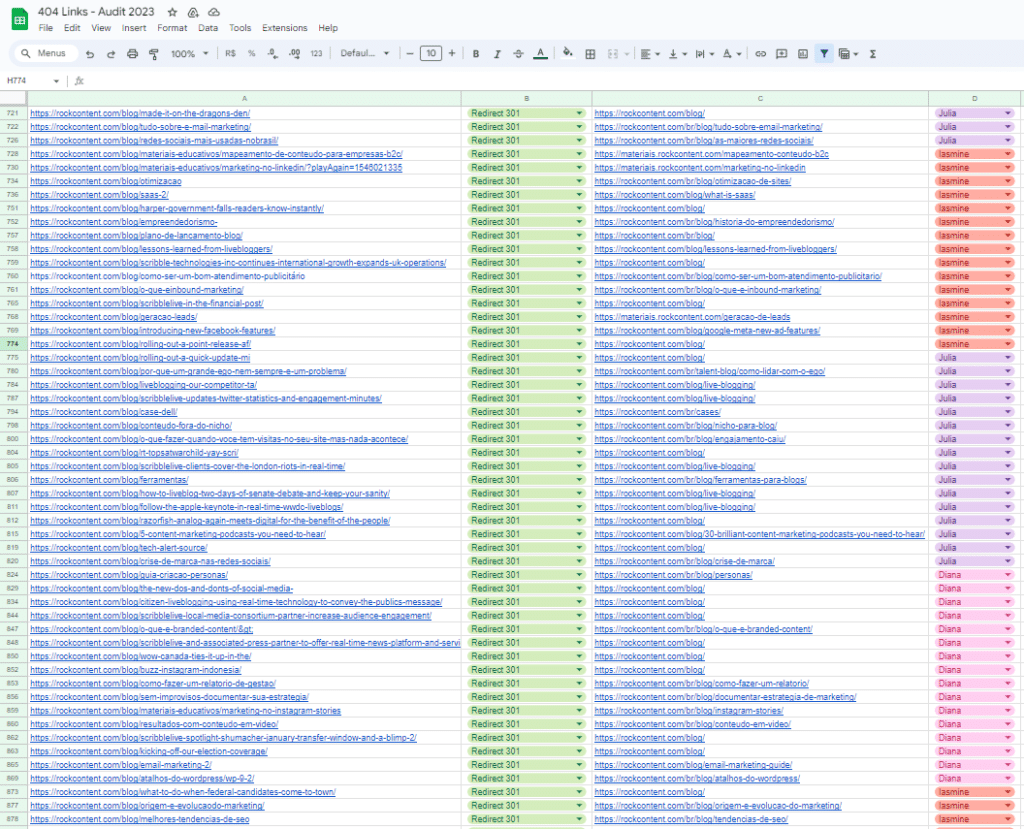Open text wrapping options

point(704,54)
